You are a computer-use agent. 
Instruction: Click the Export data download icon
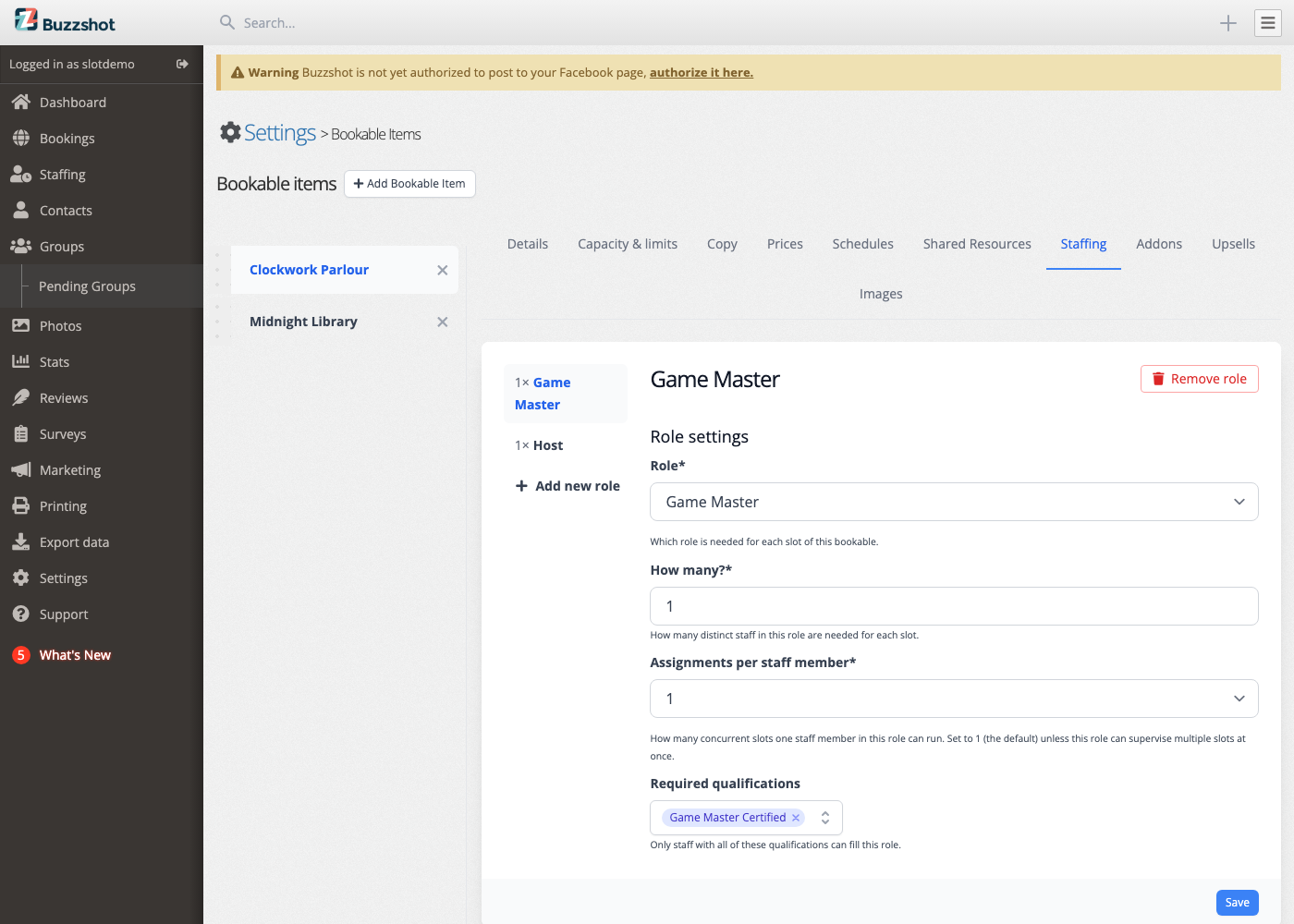point(20,541)
